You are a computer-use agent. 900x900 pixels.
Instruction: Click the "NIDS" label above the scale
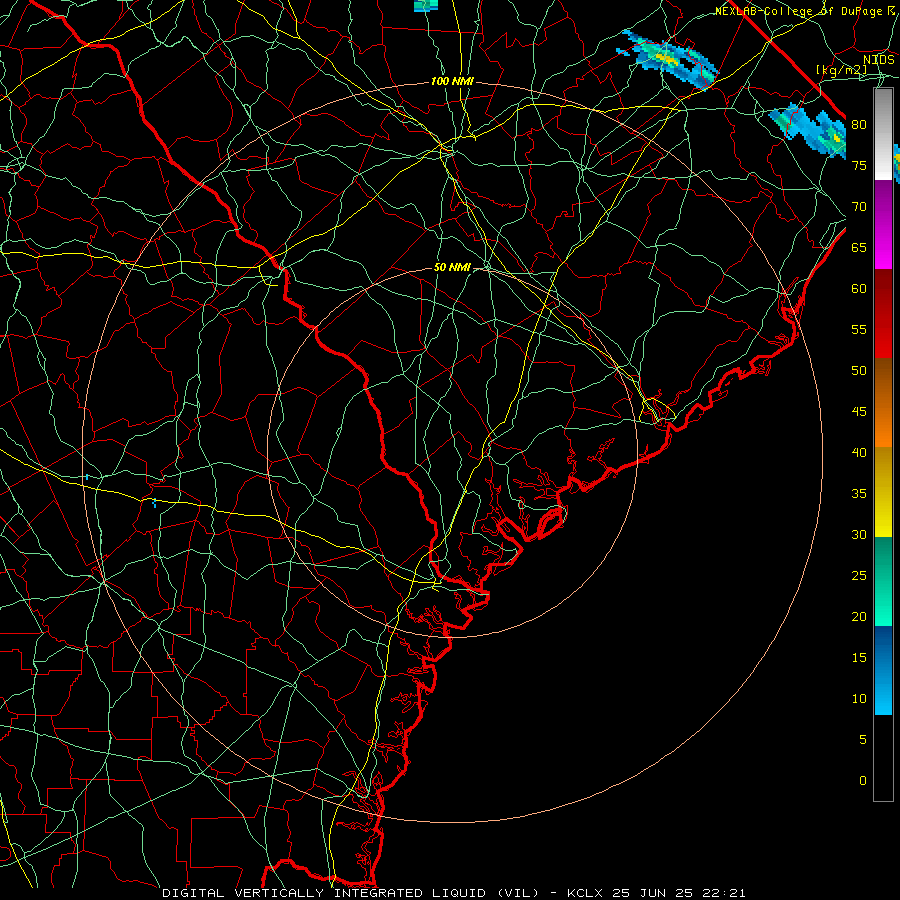[x=878, y=60]
